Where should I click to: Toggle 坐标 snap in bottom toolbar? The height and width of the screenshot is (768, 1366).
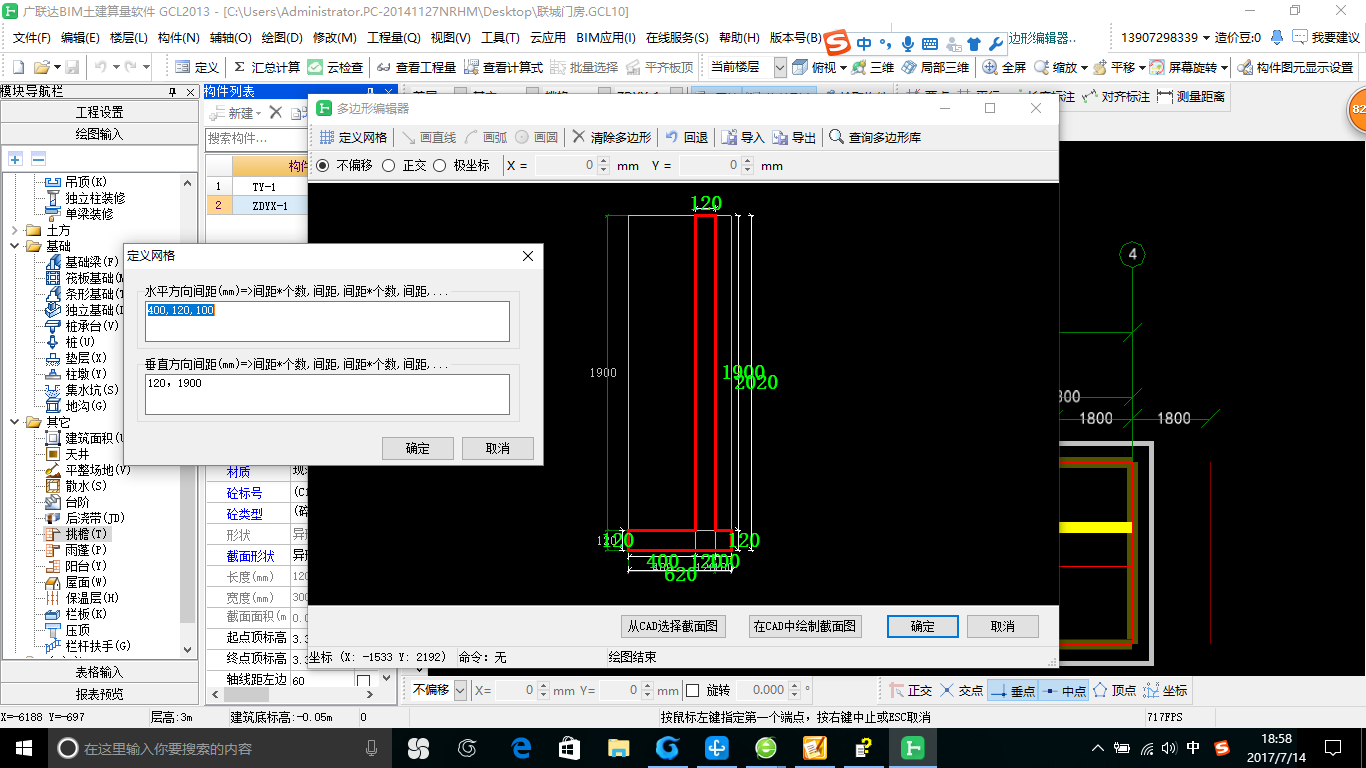pos(1165,690)
